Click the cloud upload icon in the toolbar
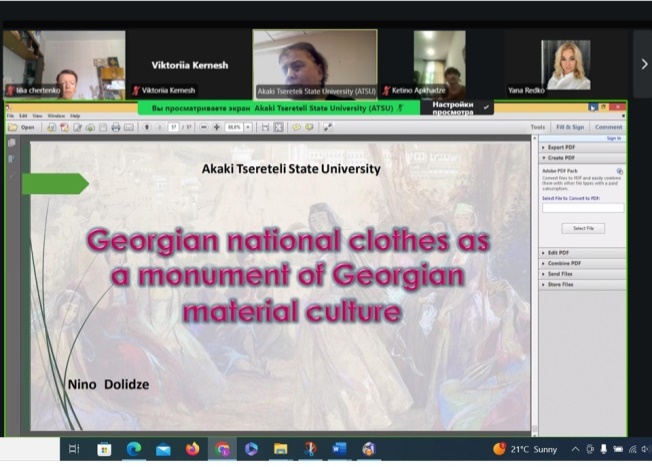The image size is (652, 467). (90, 127)
